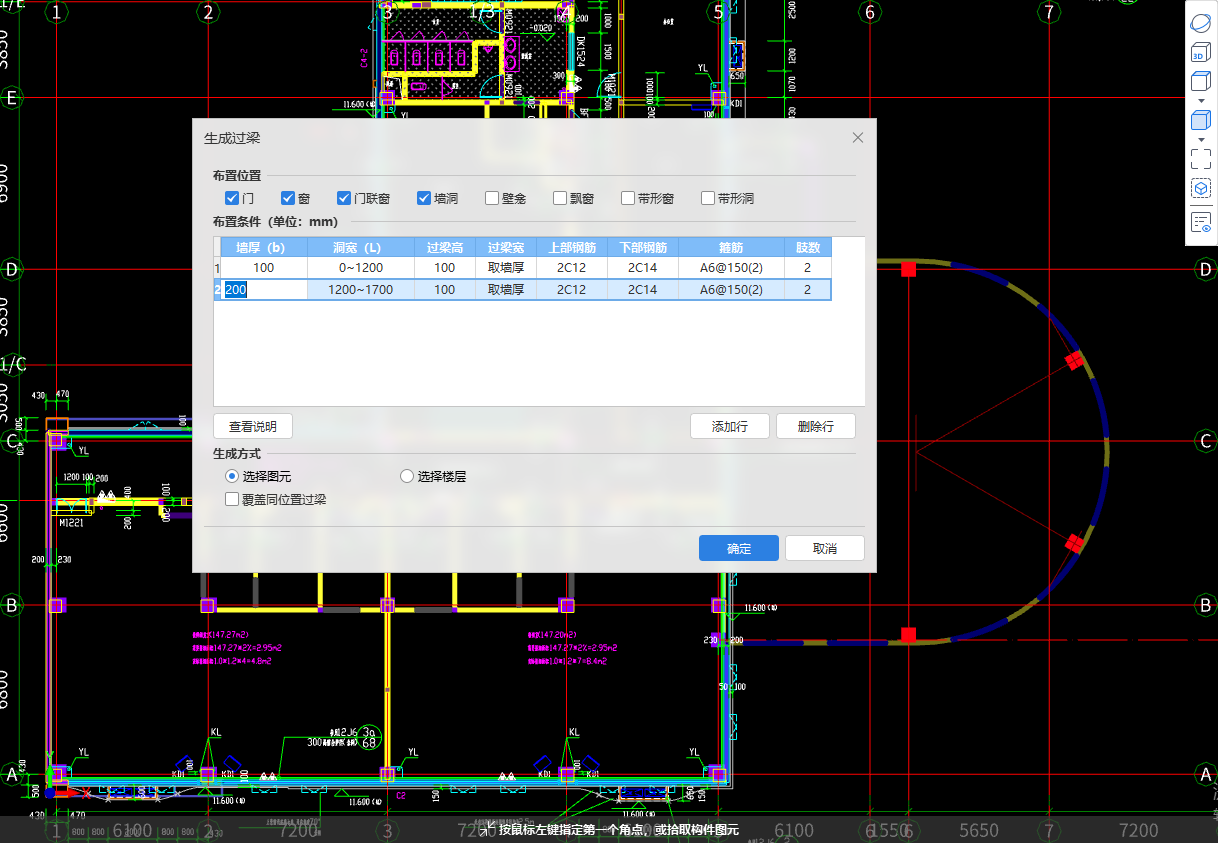
Task: Click the 添加行 button
Action: point(729,426)
